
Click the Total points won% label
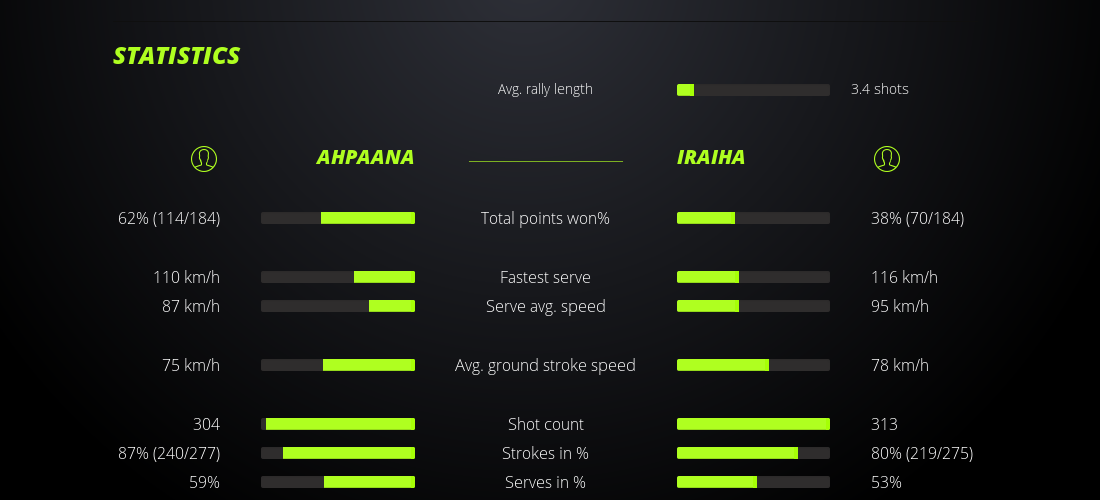point(545,218)
